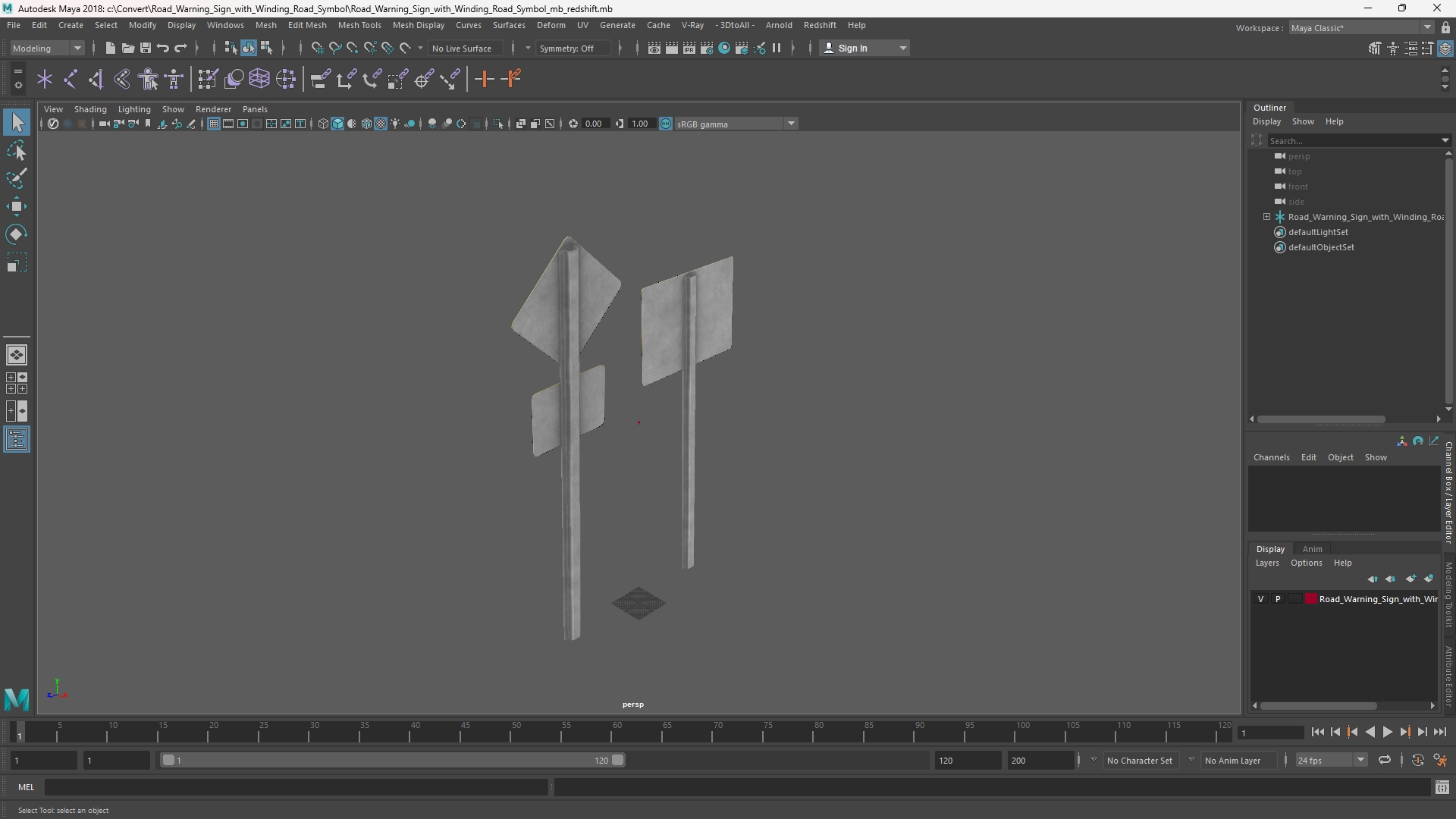Open the sRGB gamma dropdown
Image resolution: width=1456 pixels, height=819 pixels.
click(736, 124)
